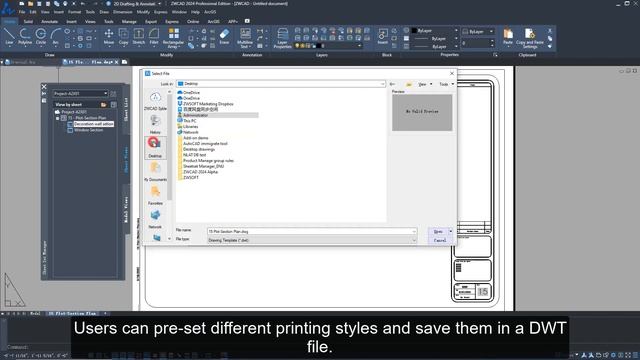This screenshot has height=360, width=640.
Task: Click the back arrow in Select File dialog
Action: [x=392, y=84]
